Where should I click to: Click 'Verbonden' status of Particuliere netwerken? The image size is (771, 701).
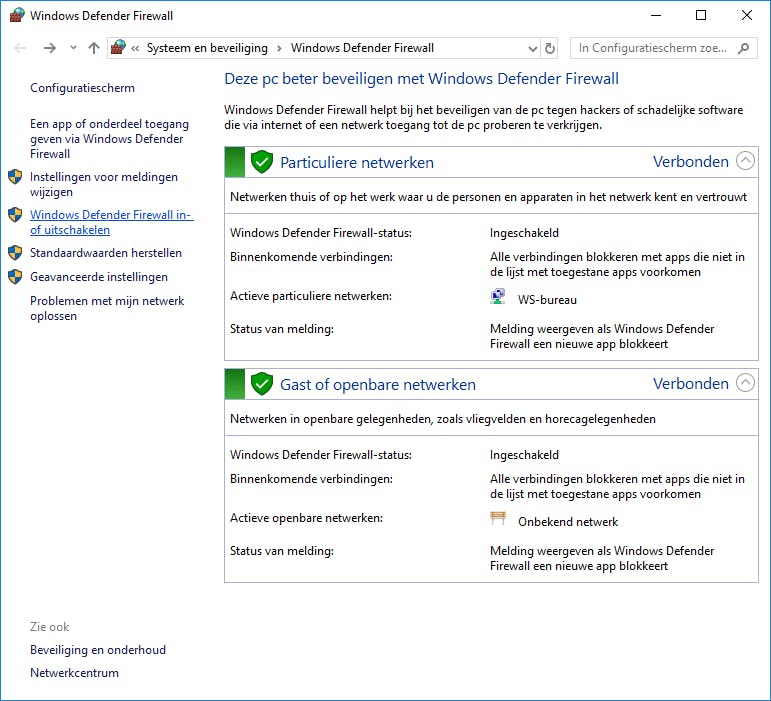pos(690,162)
